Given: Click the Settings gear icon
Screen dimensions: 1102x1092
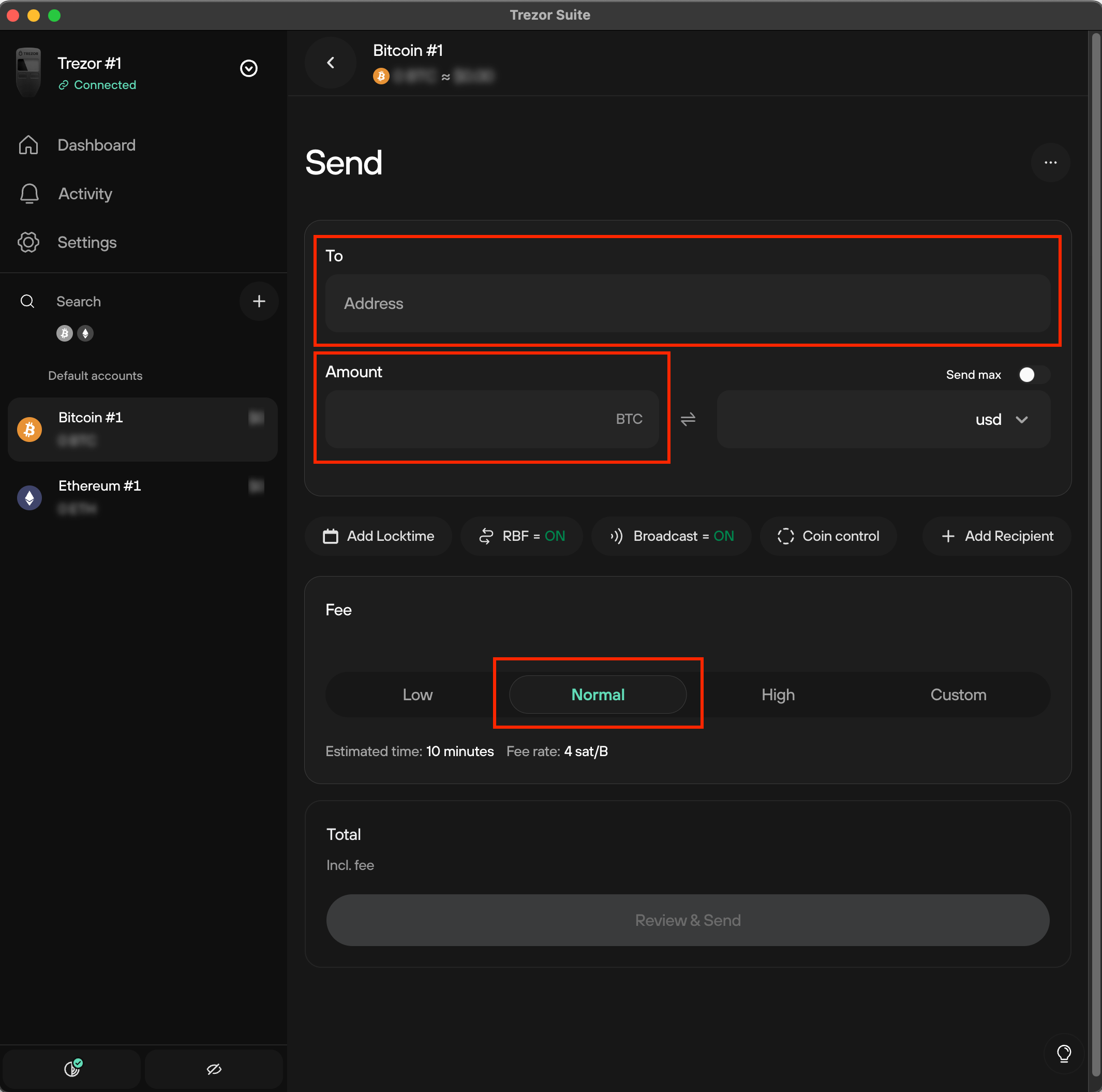Looking at the screenshot, I should click(28, 243).
